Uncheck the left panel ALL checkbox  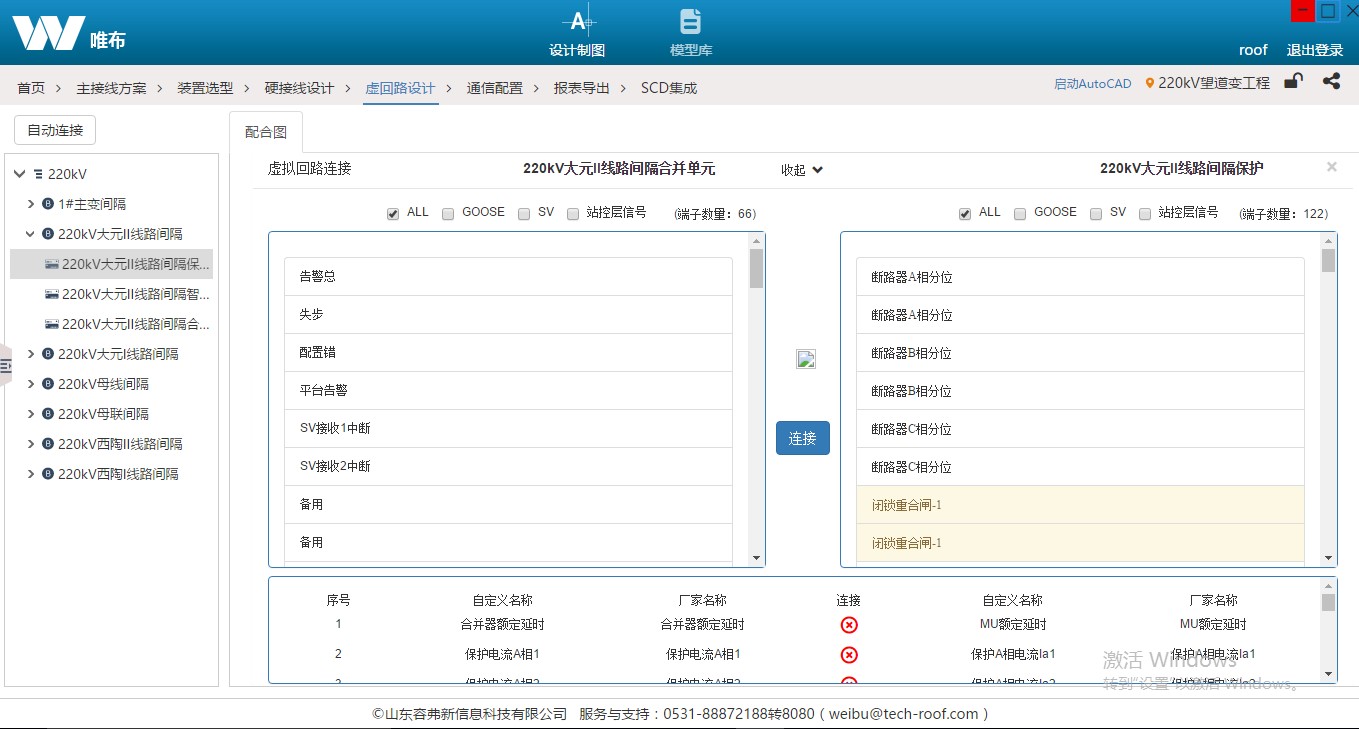(x=393, y=213)
